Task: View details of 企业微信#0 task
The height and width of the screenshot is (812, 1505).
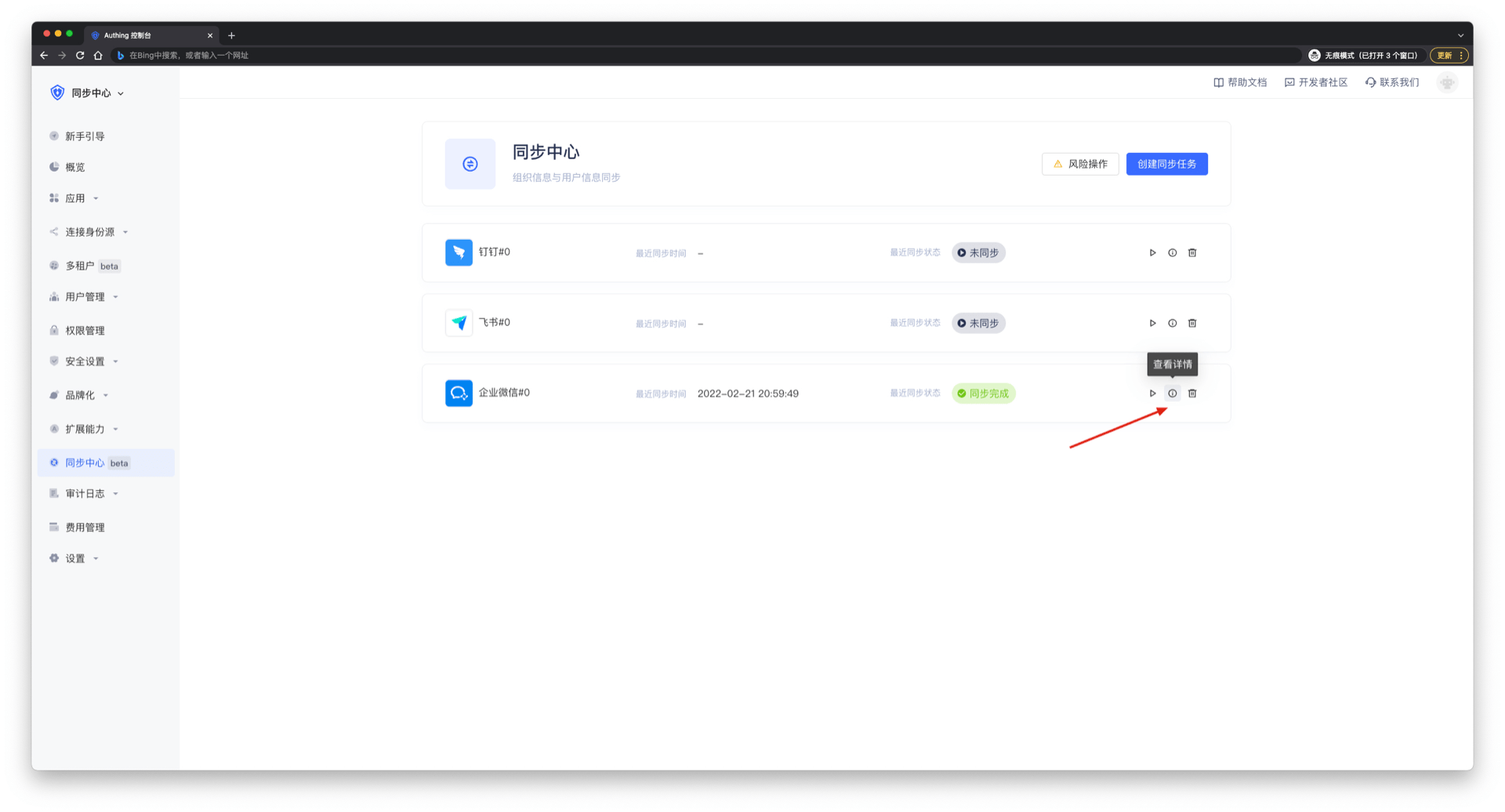Action: [x=1172, y=393]
